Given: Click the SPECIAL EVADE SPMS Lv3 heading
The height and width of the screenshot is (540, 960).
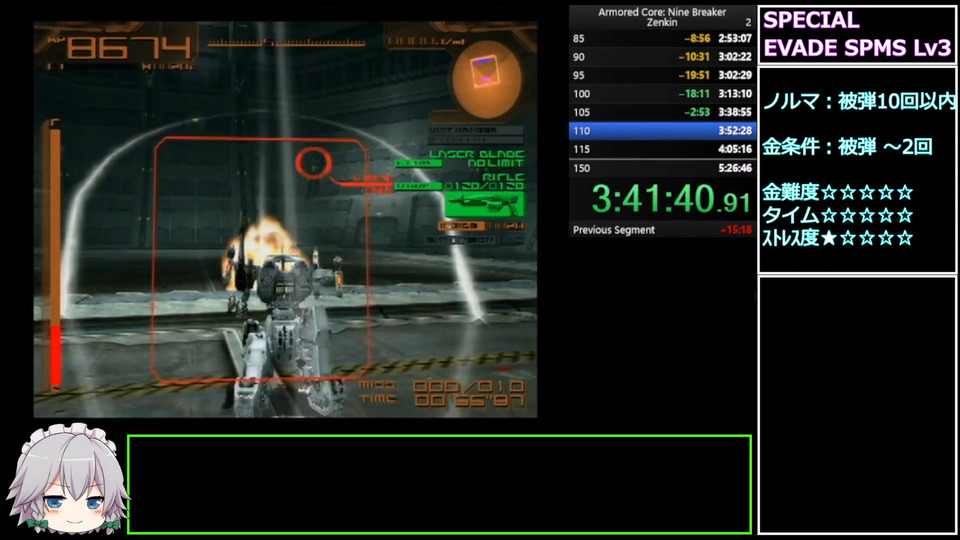Looking at the screenshot, I should point(857,34).
